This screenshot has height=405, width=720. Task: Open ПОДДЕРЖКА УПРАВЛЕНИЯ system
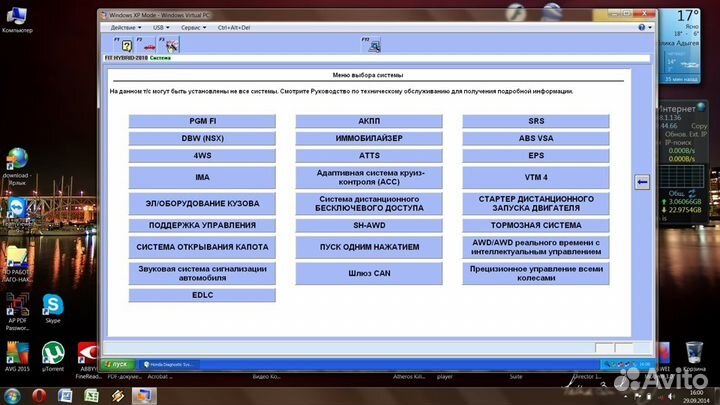[202, 225]
